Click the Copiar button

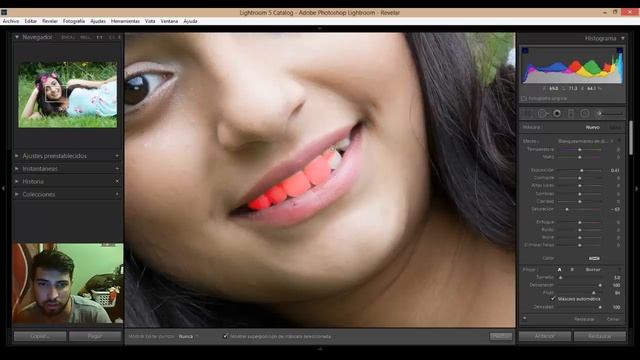40,336
